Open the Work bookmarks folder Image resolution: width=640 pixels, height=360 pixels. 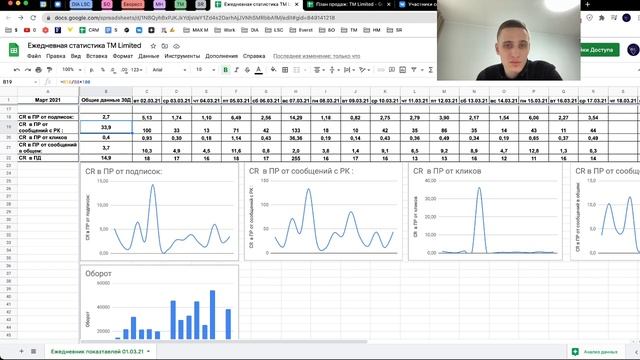[x=225, y=30]
